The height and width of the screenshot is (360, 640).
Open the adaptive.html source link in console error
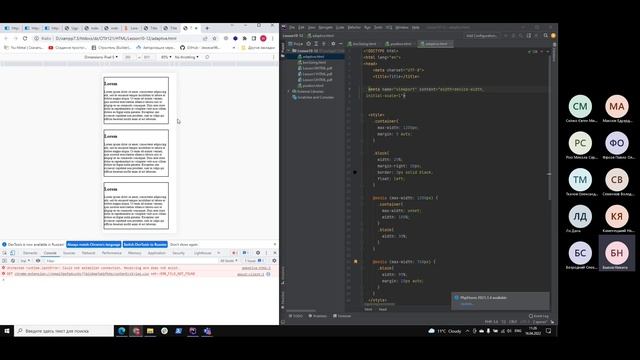(x=256, y=268)
